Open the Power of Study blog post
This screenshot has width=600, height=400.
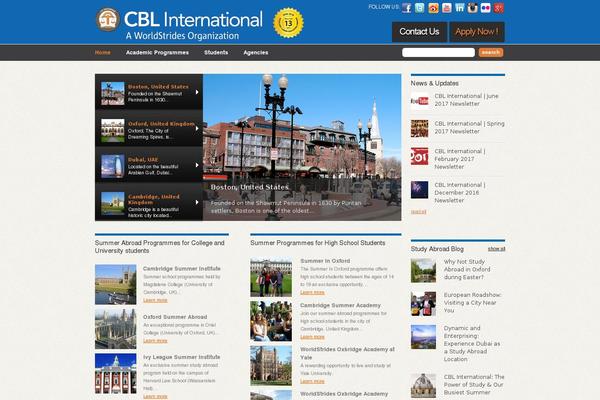[x=474, y=385]
